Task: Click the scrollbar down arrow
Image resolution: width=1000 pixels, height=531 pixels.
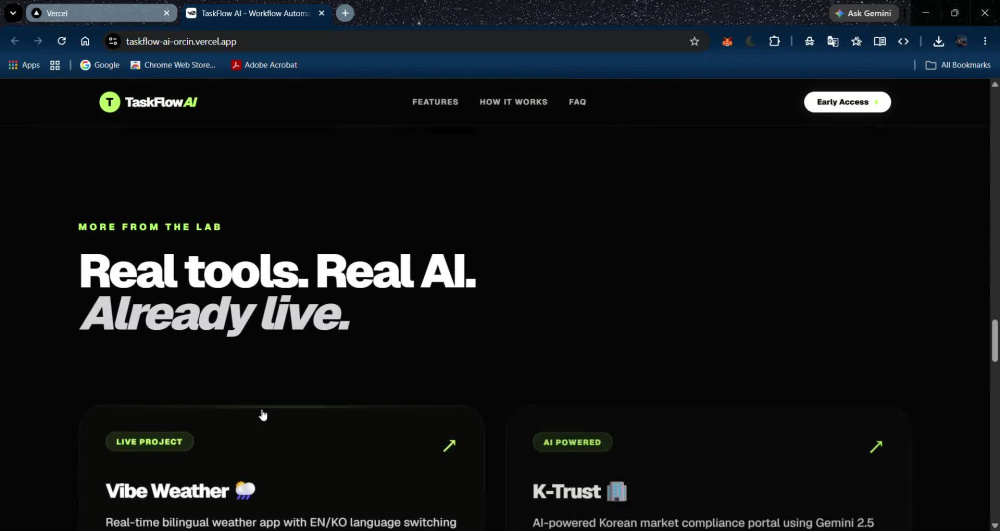Action: coord(994,526)
